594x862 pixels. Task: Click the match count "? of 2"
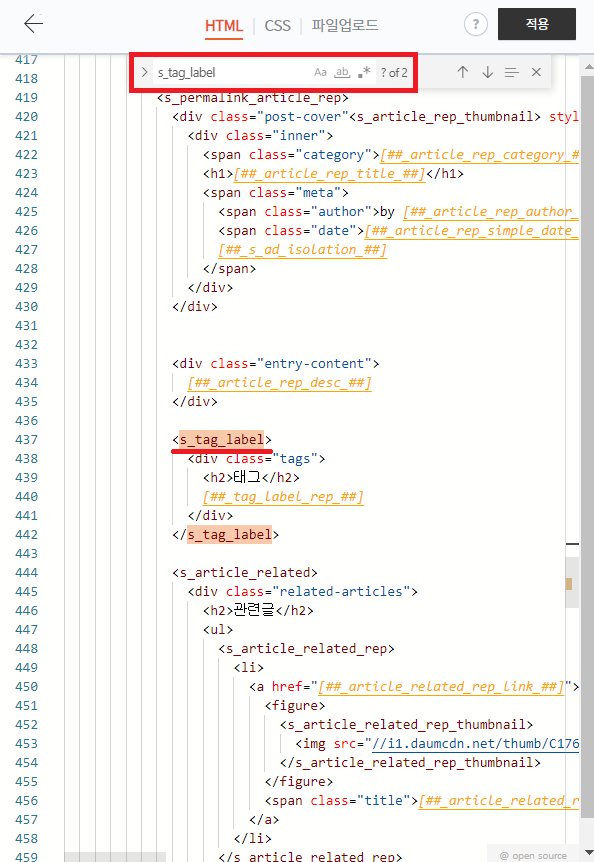click(394, 73)
